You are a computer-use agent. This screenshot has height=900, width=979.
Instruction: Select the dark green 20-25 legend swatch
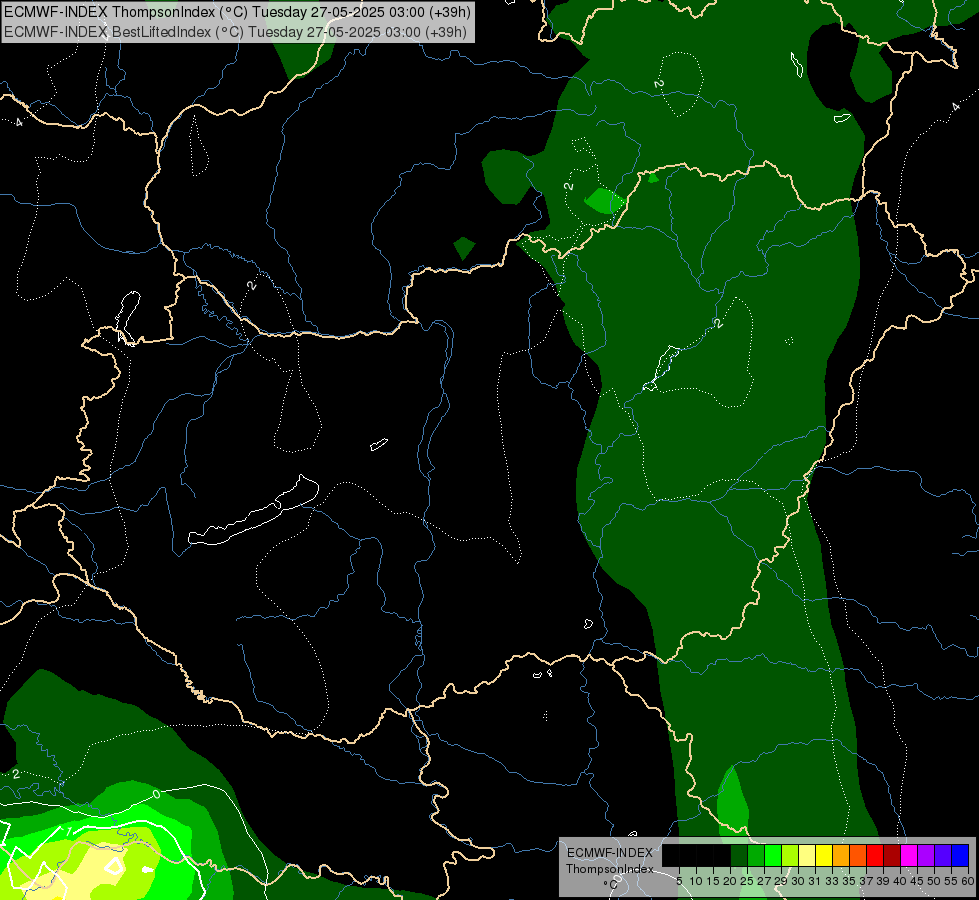[739, 855]
